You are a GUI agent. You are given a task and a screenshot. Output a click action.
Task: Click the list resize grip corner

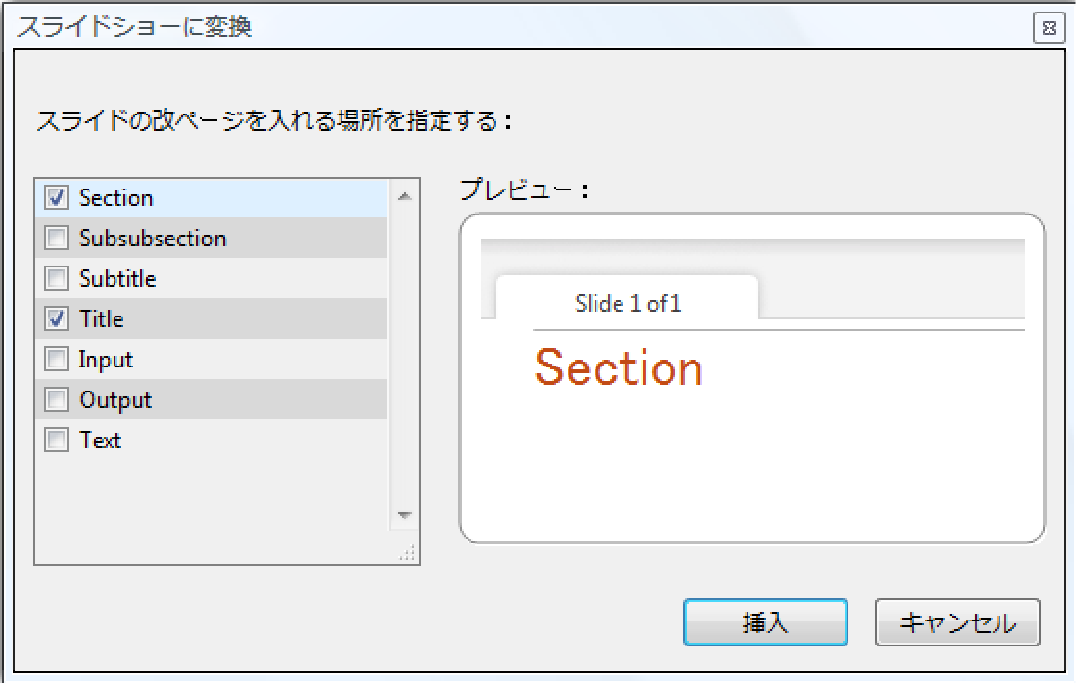[408, 553]
